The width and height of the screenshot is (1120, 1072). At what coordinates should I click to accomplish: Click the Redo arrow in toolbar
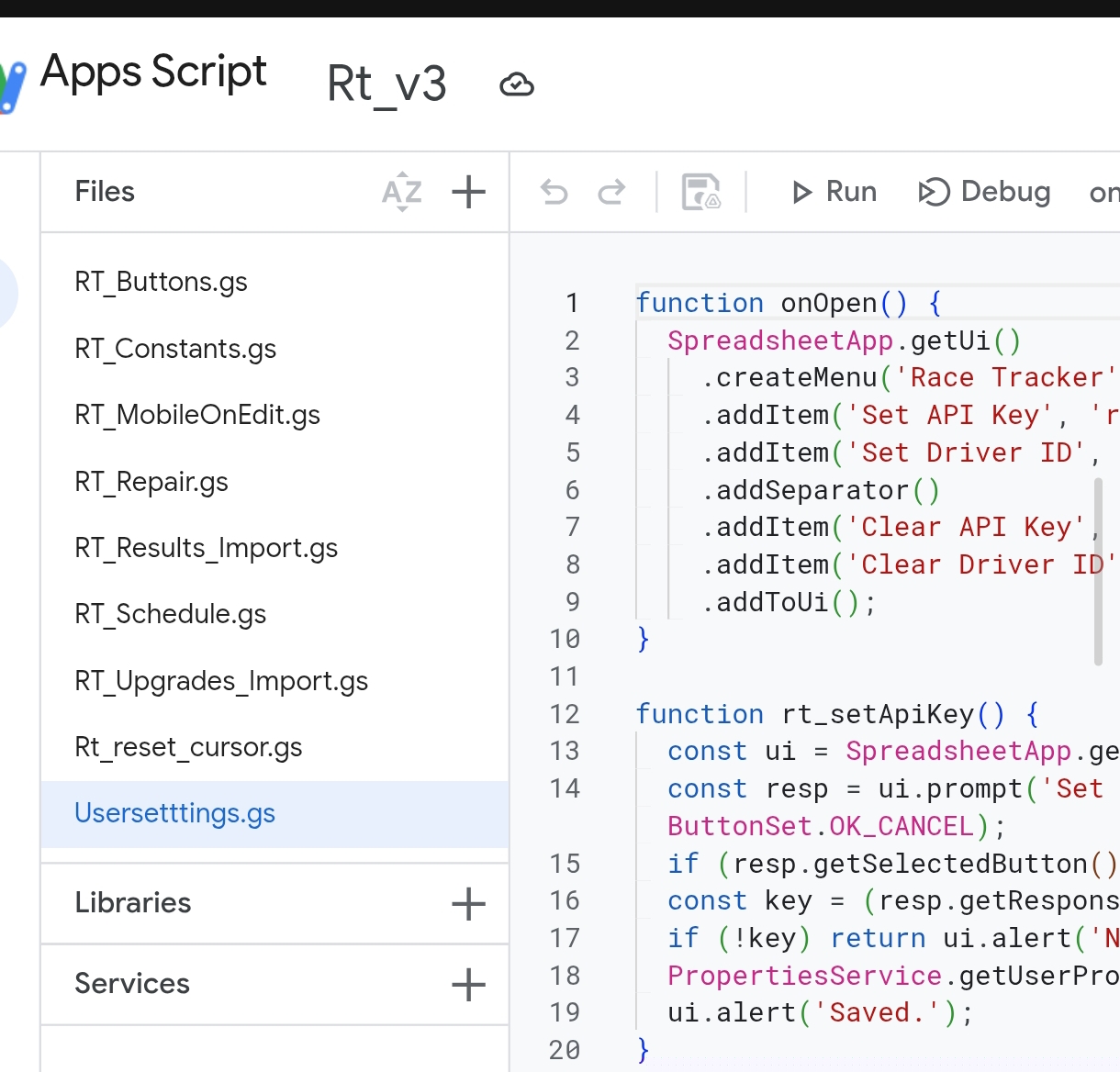611,192
